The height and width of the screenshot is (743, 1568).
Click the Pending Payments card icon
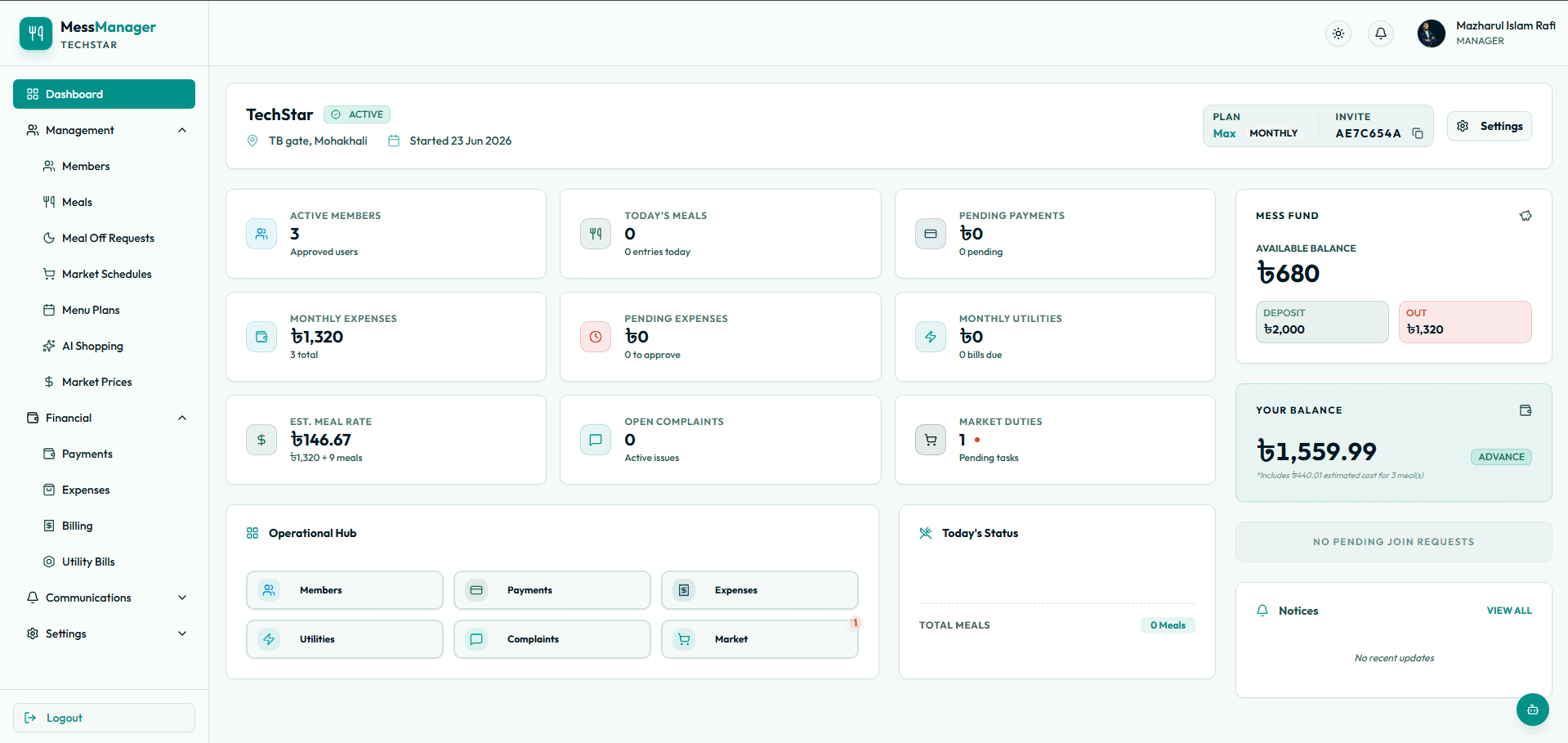tap(931, 234)
